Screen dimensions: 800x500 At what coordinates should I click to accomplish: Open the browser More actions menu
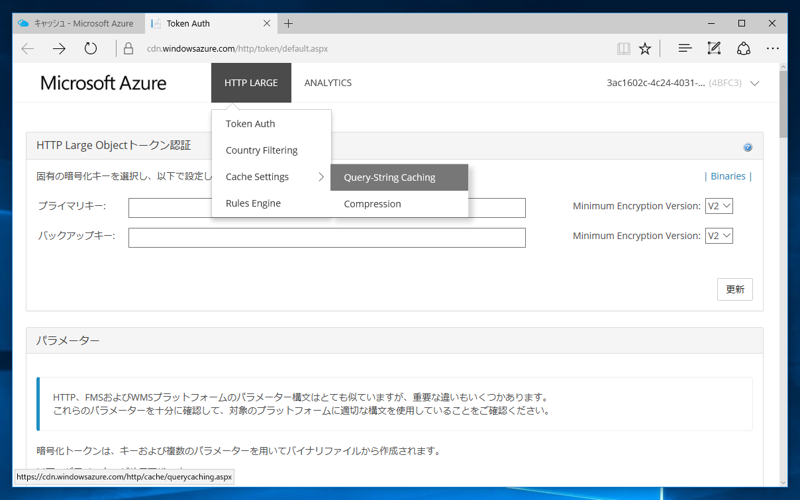tap(772, 48)
